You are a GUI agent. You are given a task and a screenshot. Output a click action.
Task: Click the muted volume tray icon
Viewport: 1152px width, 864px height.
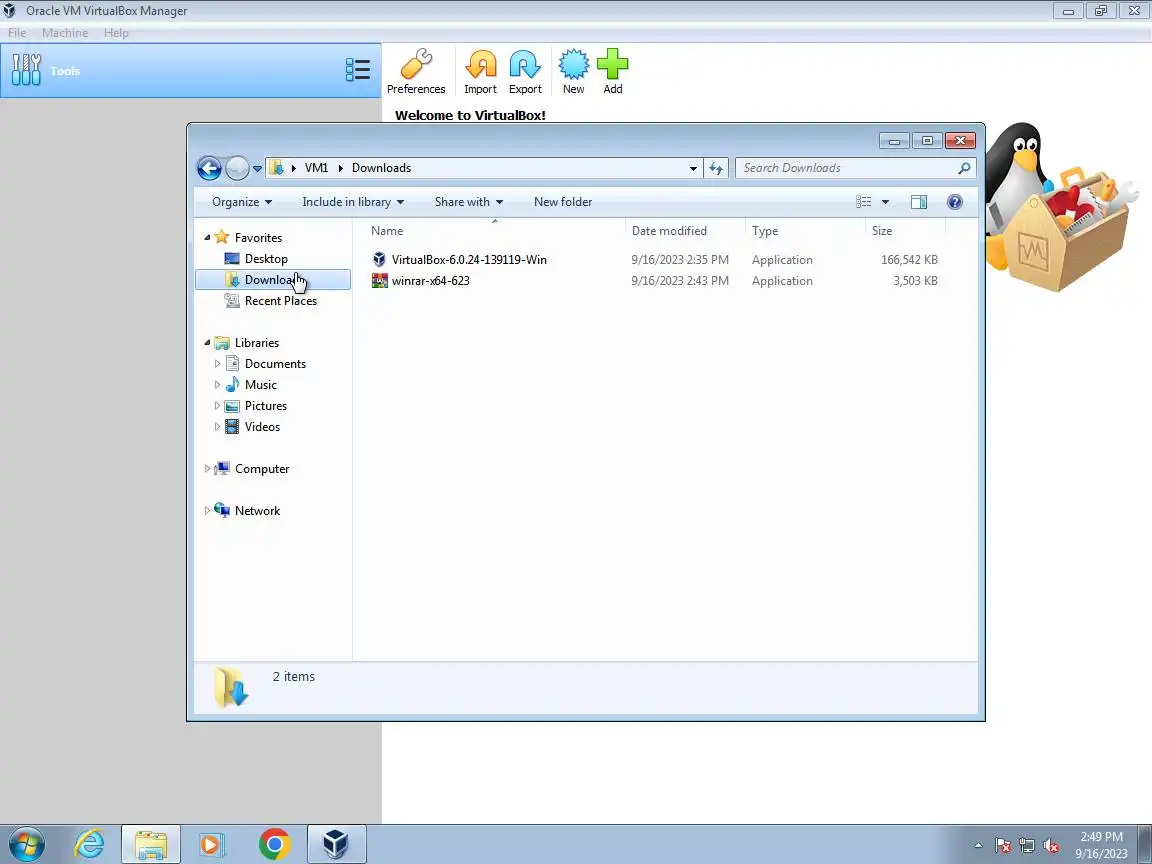click(1051, 846)
